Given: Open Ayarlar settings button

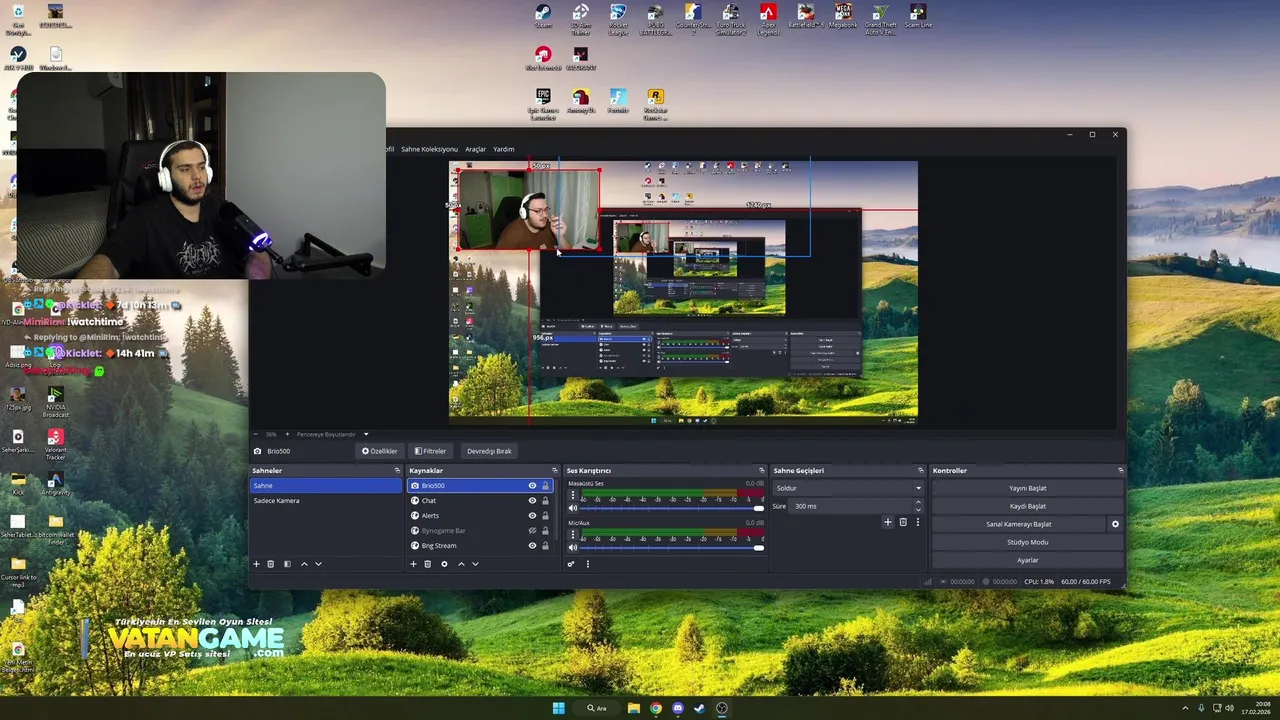Looking at the screenshot, I should pos(1027,560).
